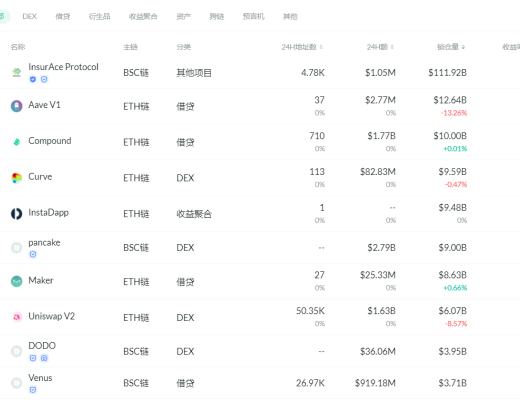The height and width of the screenshot is (400, 520).
Task: Click 其他项目 category in InsurAce row
Action: [x=194, y=73]
